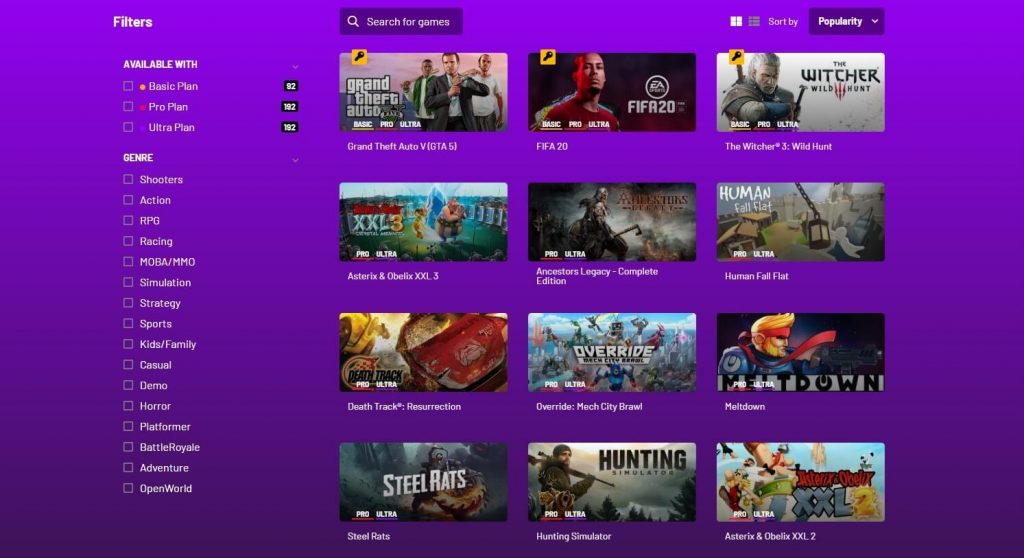Viewport: 1024px width, 558px height.
Task: Click the Steel Rats title
Action: pos(368,536)
